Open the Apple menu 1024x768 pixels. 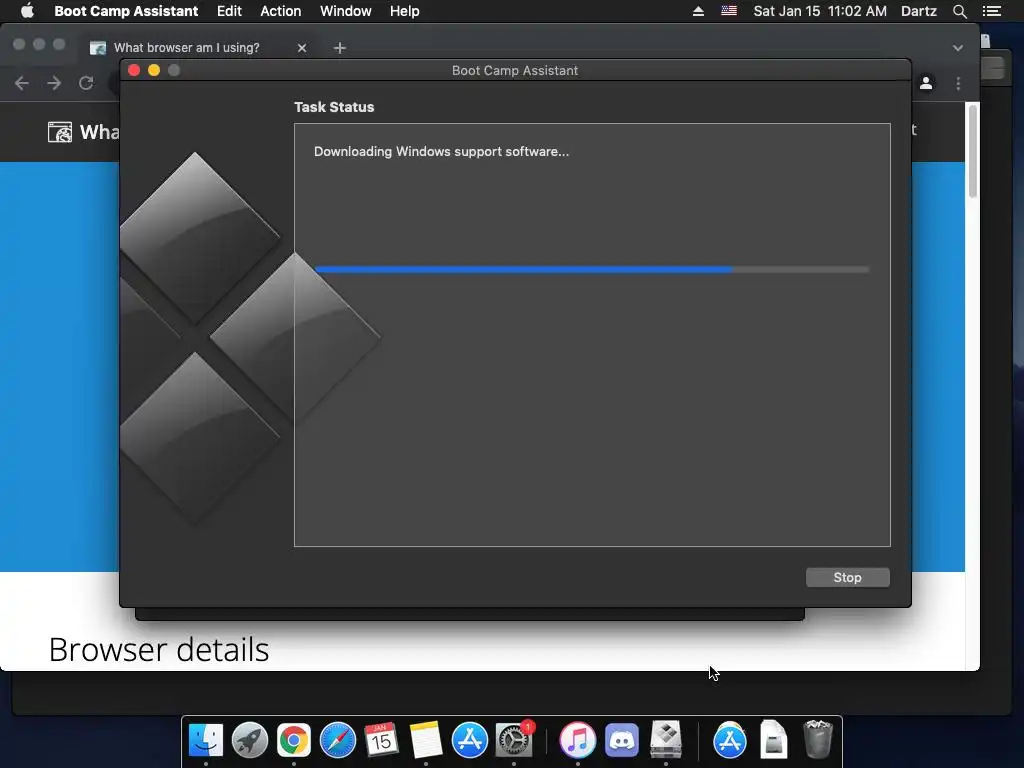coord(27,11)
